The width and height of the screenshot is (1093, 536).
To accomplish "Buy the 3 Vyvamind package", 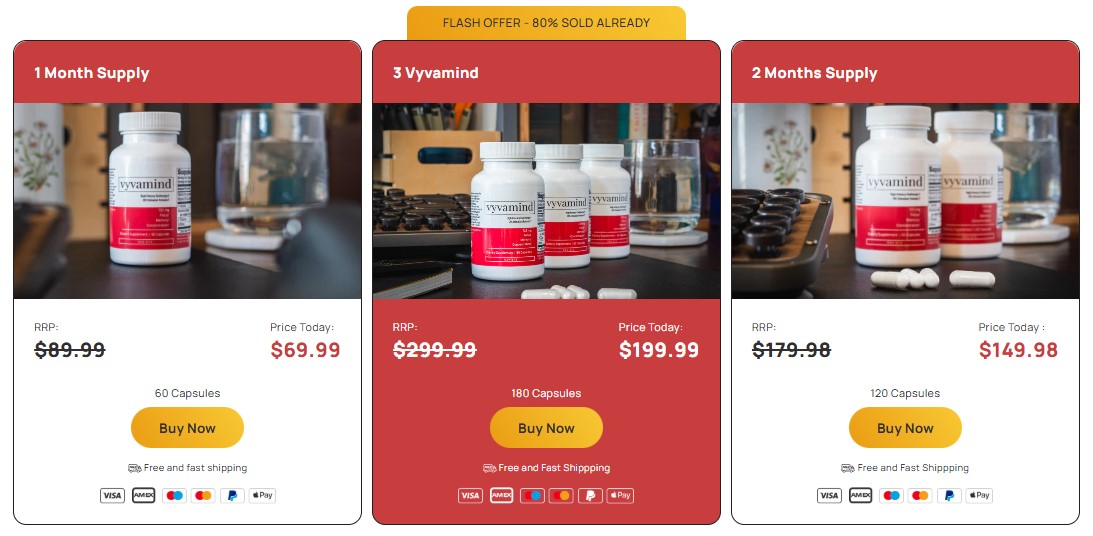I will (546, 428).
